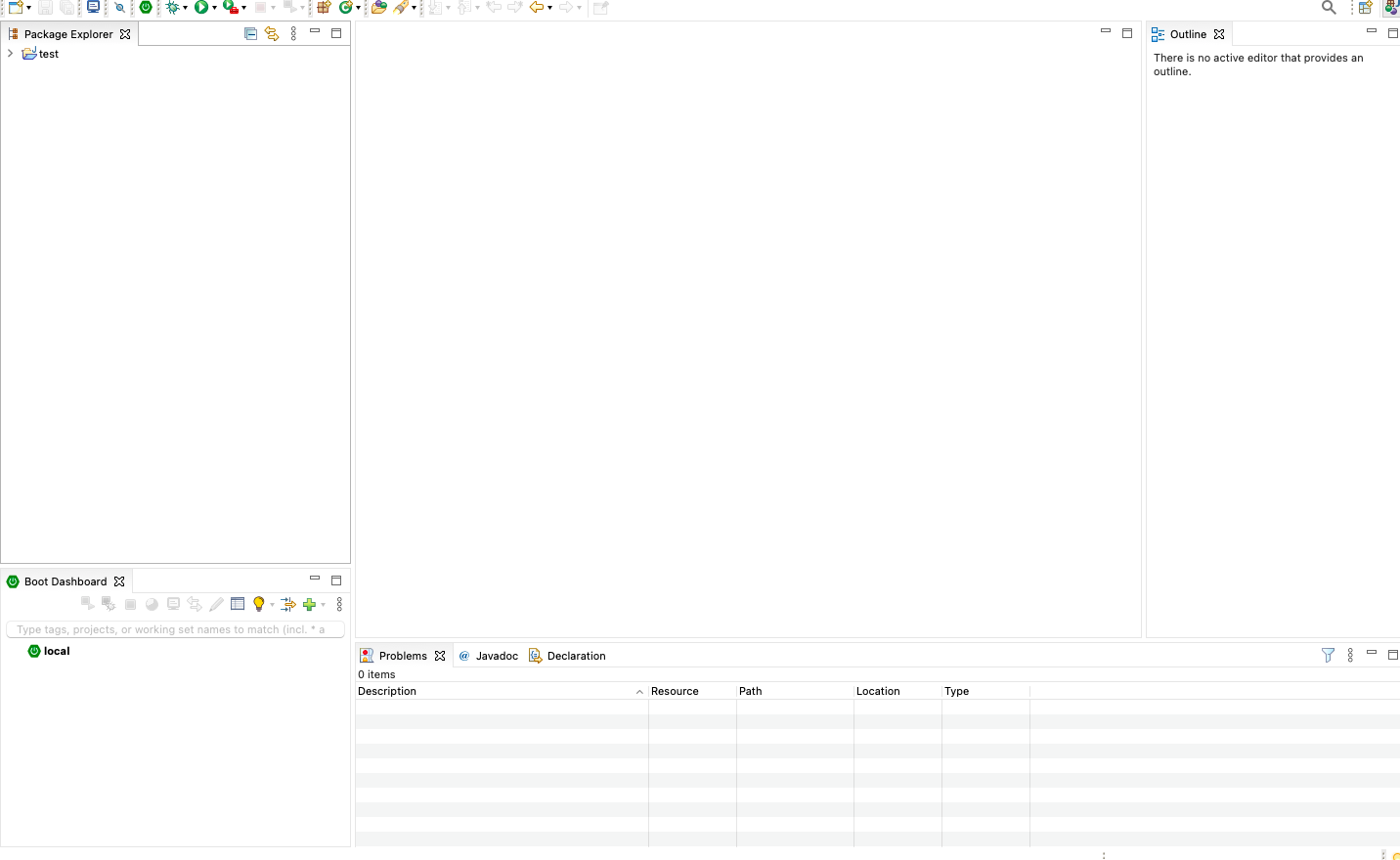1400x860 pixels.
Task: Filter entries in the Problems view
Action: tap(1328, 655)
